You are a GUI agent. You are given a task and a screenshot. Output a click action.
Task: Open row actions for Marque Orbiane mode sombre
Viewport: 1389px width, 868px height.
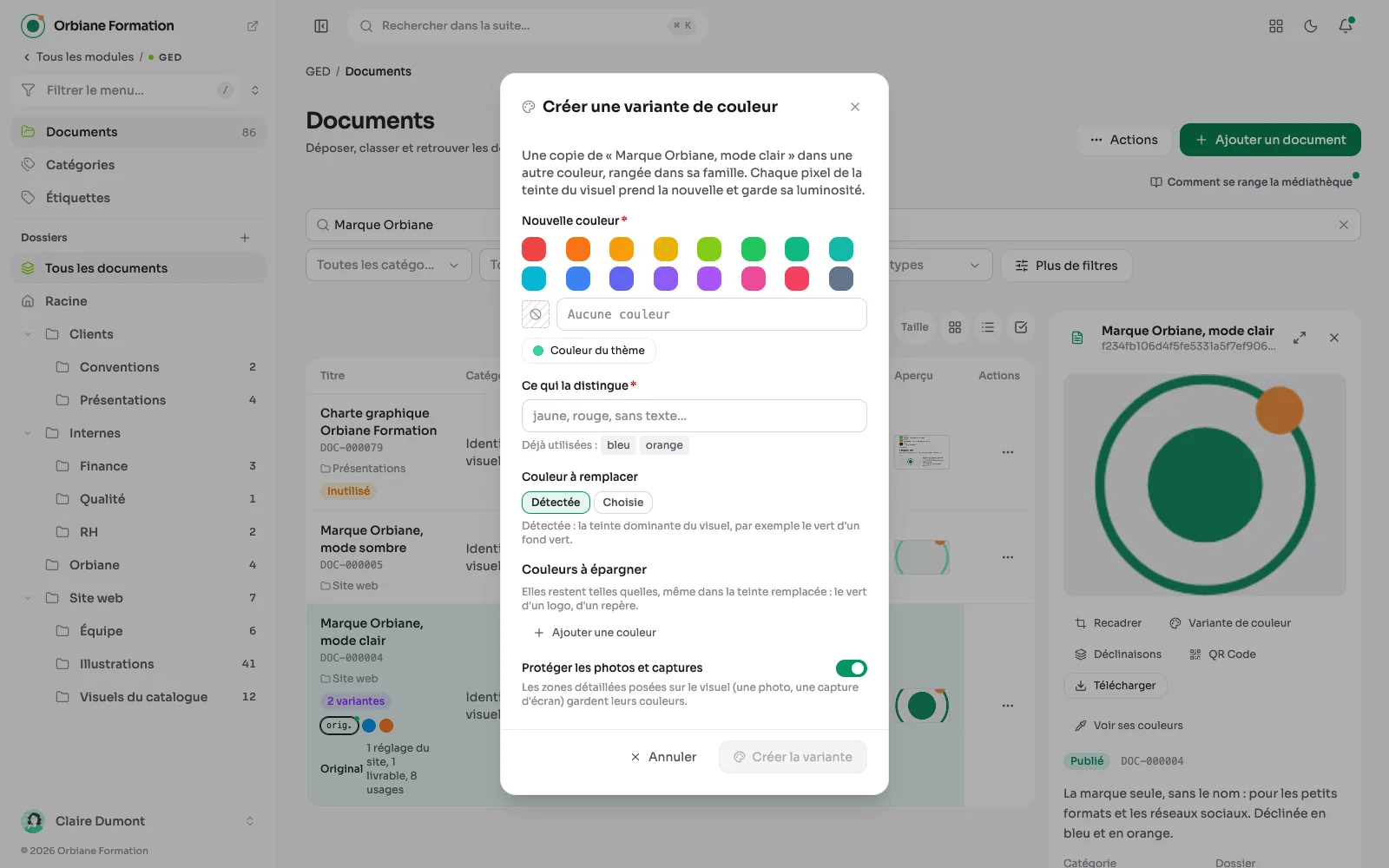[x=1008, y=557]
